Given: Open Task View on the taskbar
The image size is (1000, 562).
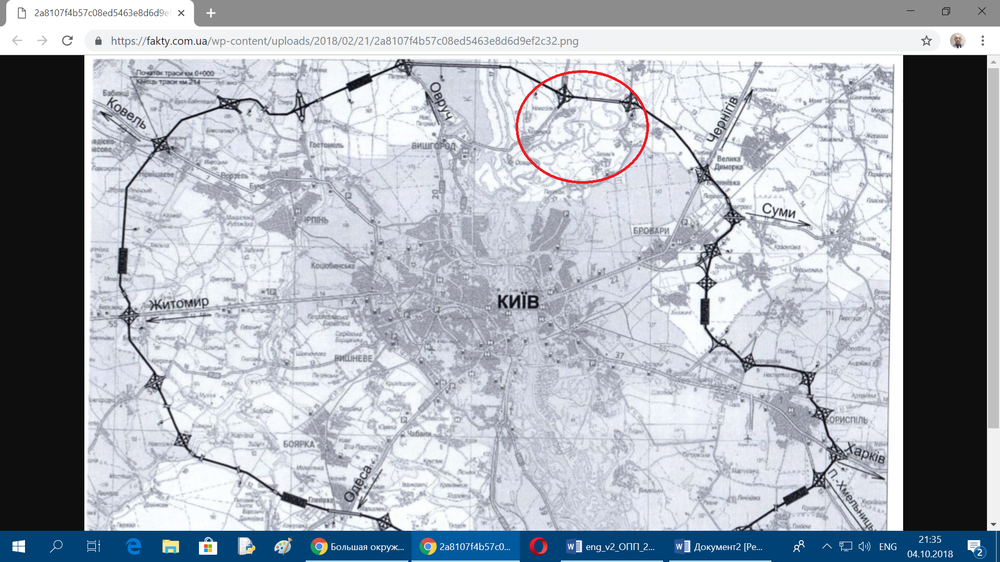Looking at the screenshot, I should click(94, 546).
